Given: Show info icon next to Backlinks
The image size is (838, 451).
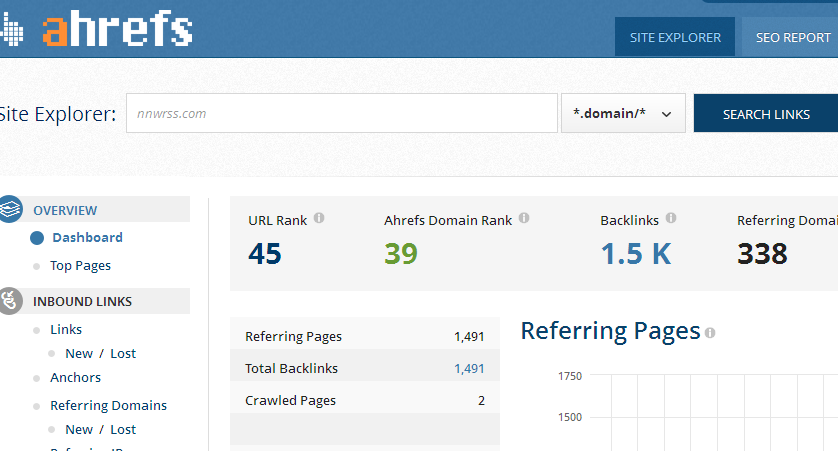Looking at the screenshot, I should [671, 218].
